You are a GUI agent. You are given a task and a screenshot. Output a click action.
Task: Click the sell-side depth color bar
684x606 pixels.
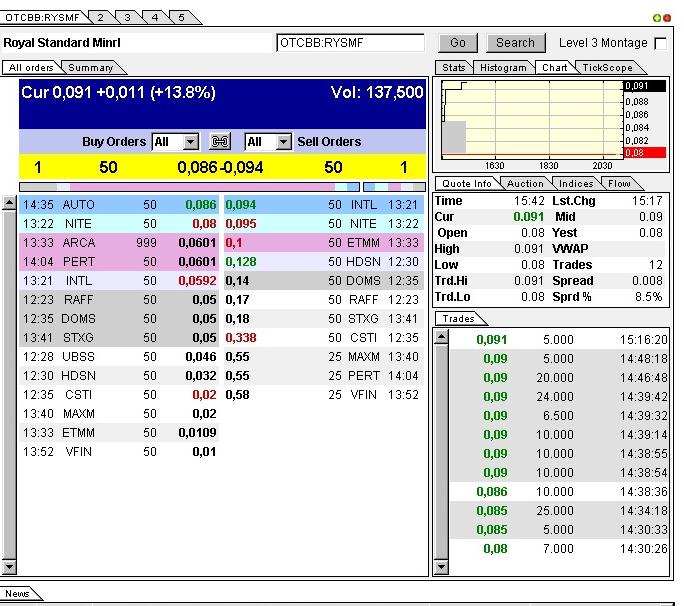(x=394, y=187)
